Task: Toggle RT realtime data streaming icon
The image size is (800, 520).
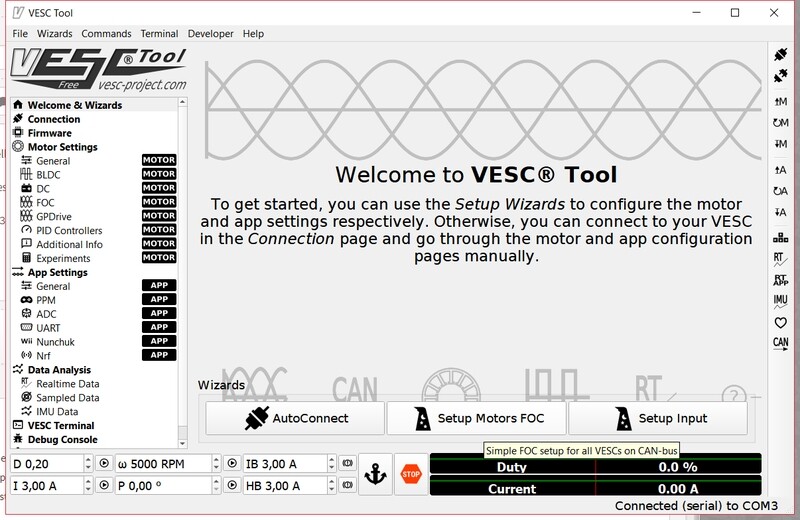Action: click(780, 259)
